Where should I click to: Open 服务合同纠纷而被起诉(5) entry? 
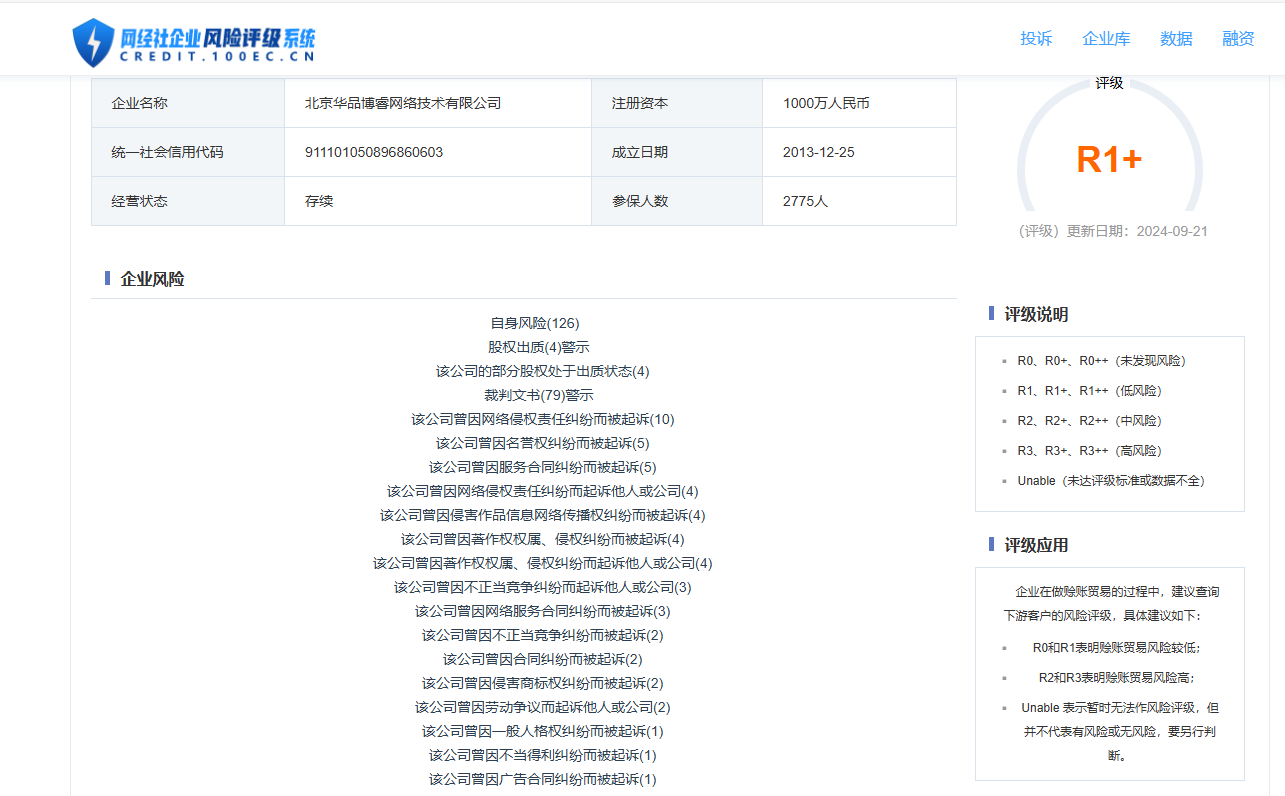(x=542, y=467)
